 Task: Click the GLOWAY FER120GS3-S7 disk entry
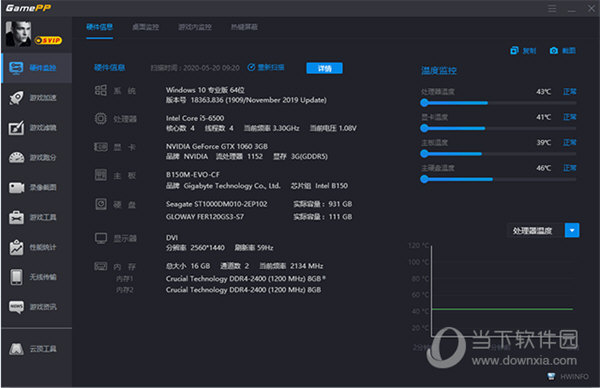[204, 217]
